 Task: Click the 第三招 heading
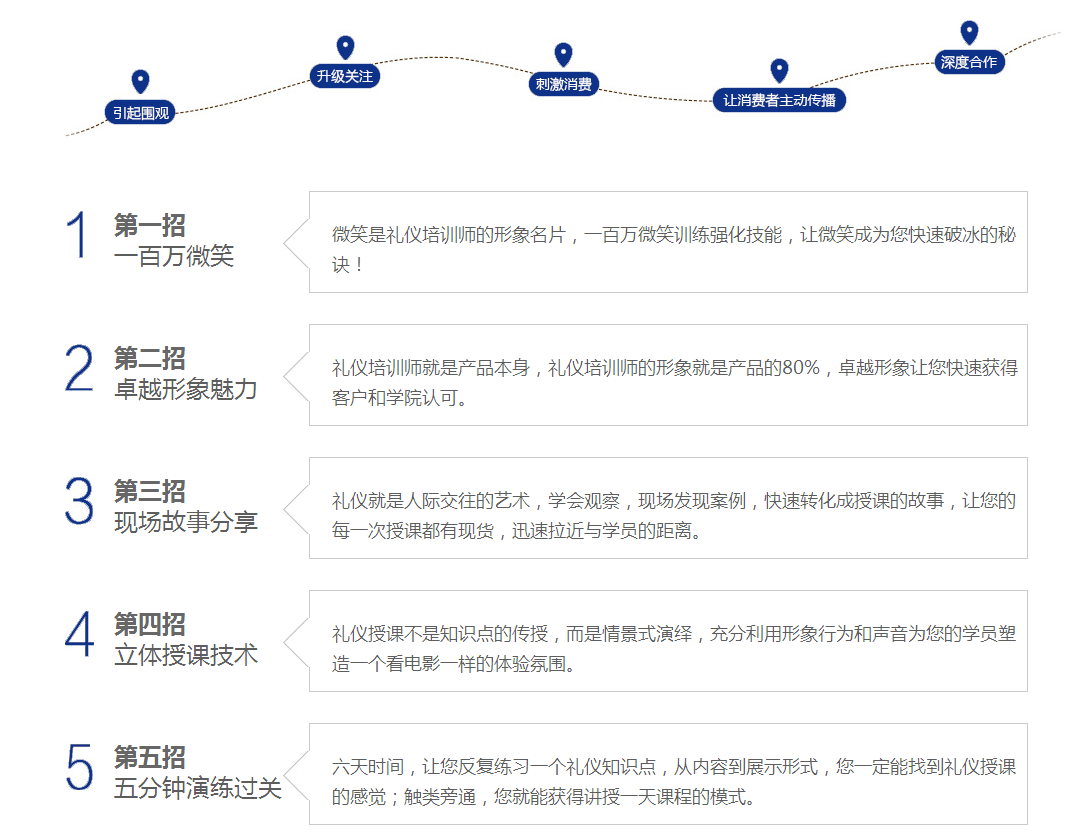pos(149,491)
